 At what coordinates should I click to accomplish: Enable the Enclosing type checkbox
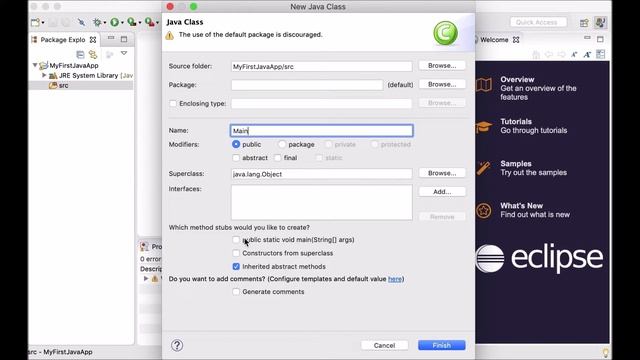pyautogui.click(x=173, y=104)
